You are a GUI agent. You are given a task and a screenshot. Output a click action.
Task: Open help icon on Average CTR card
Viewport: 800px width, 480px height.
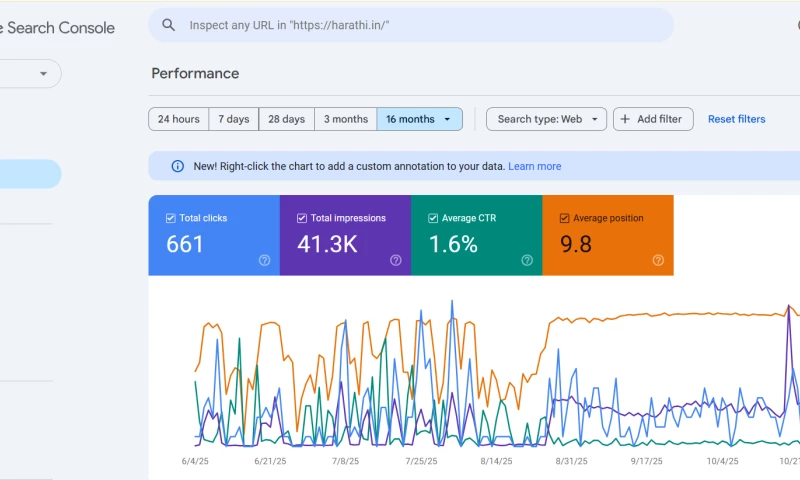click(527, 260)
